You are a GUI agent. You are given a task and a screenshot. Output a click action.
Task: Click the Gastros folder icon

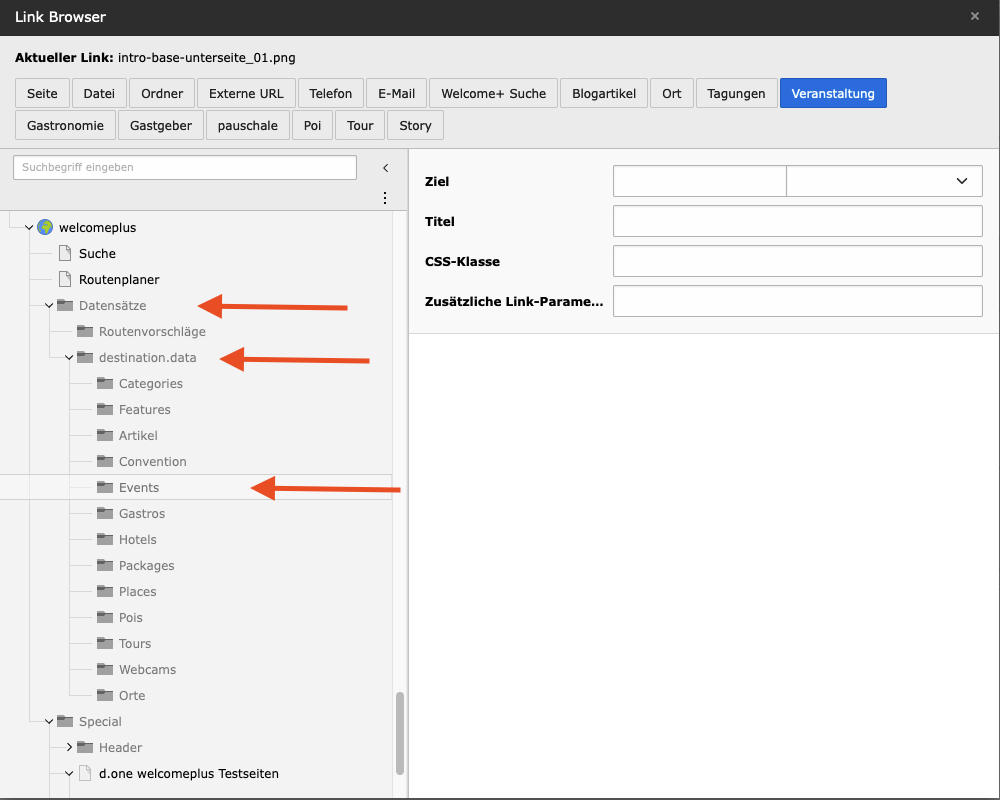pos(105,513)
